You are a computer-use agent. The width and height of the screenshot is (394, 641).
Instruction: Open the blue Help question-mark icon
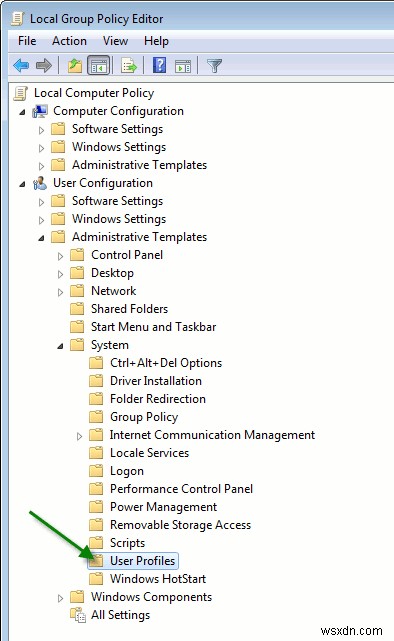click(x=159, y=65)
